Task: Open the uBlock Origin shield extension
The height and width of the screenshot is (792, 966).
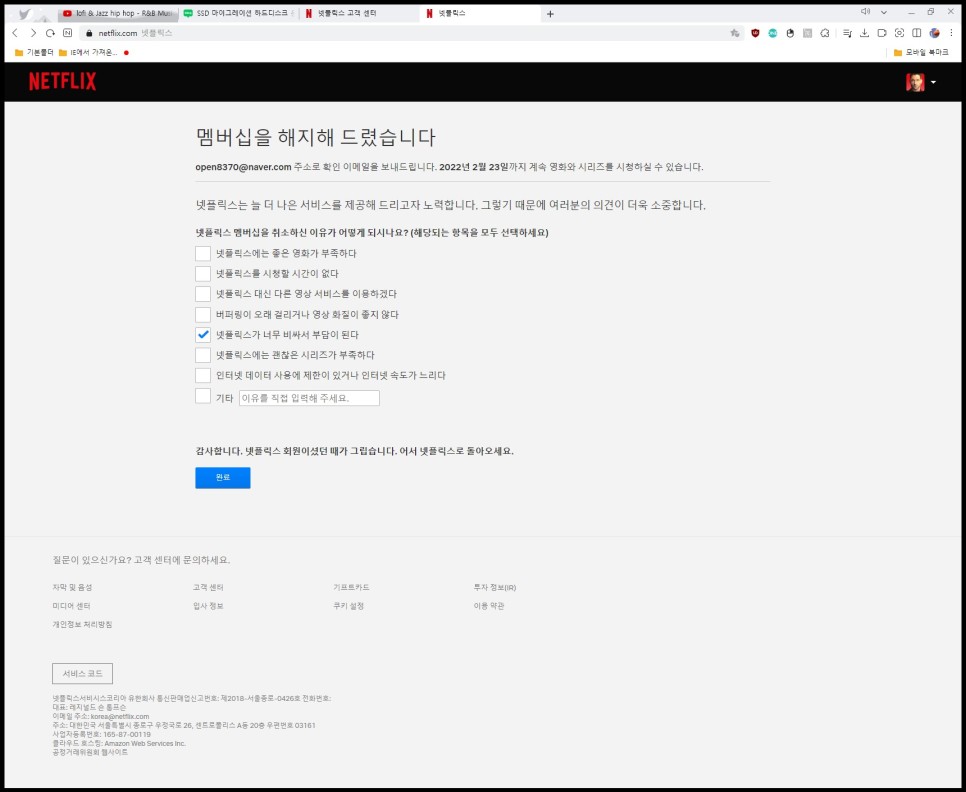Action: click(755, 33)
